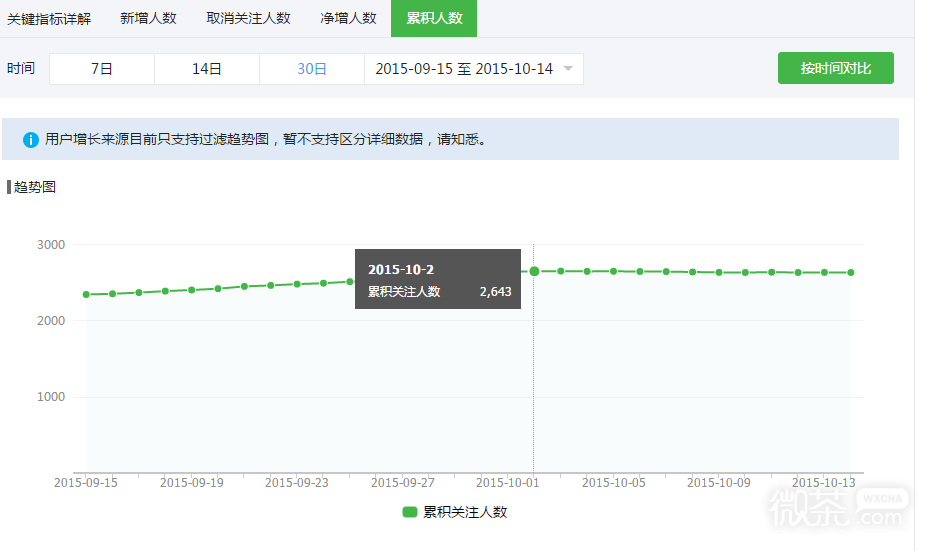Click the highlighted 2015-10-2 data point
929x551 pixels.
[534, 271]
